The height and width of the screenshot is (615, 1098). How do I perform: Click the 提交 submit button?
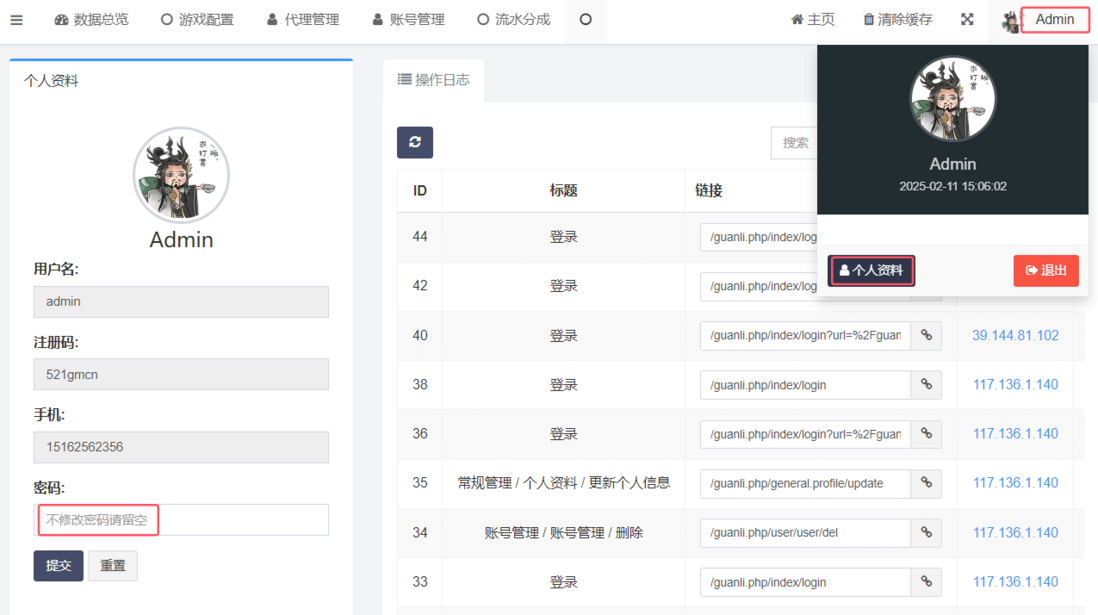[x=58, y=566]
